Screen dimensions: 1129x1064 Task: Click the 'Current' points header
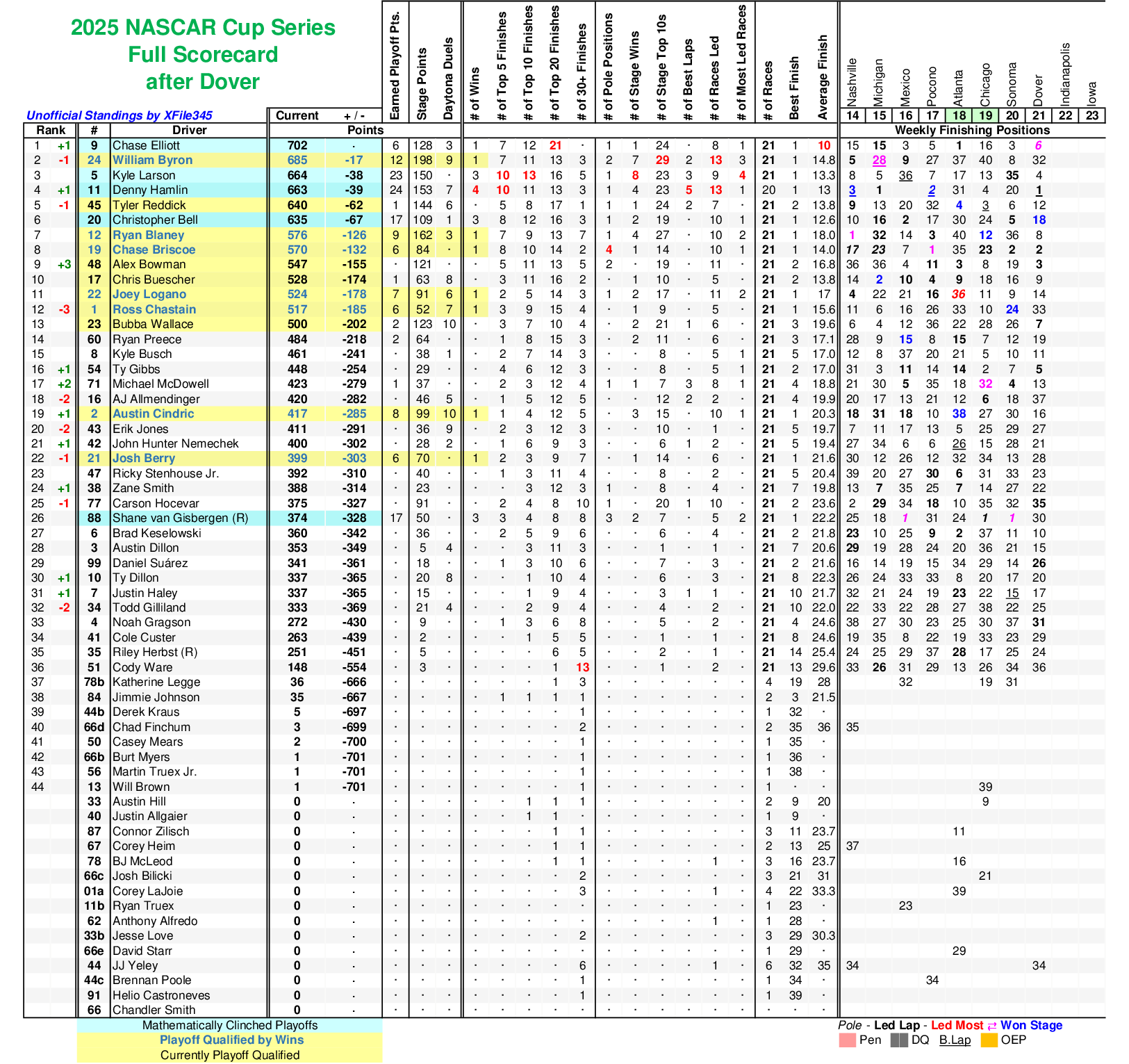click(x=297, y=115)
